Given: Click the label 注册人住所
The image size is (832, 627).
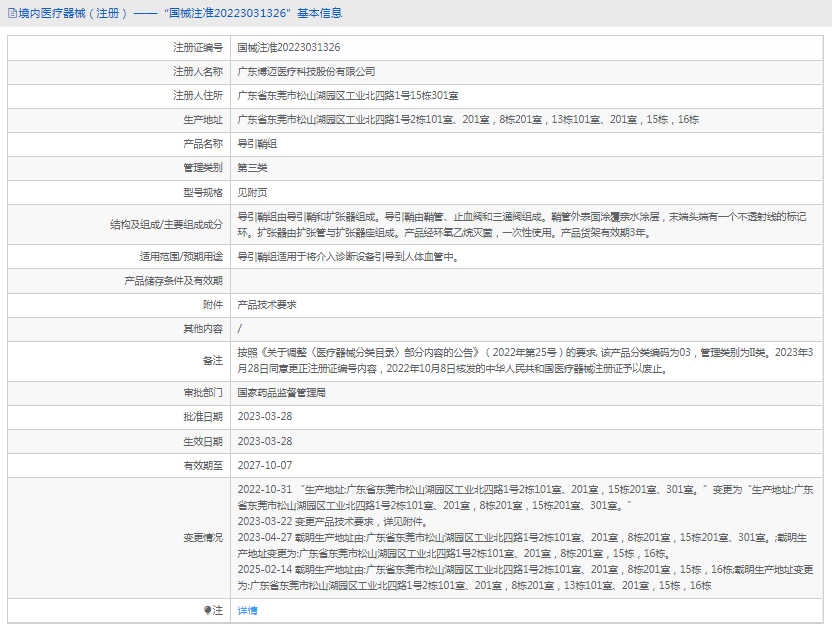Looking at the screenshot, I should pyautogui.click(x=198, y=95).
